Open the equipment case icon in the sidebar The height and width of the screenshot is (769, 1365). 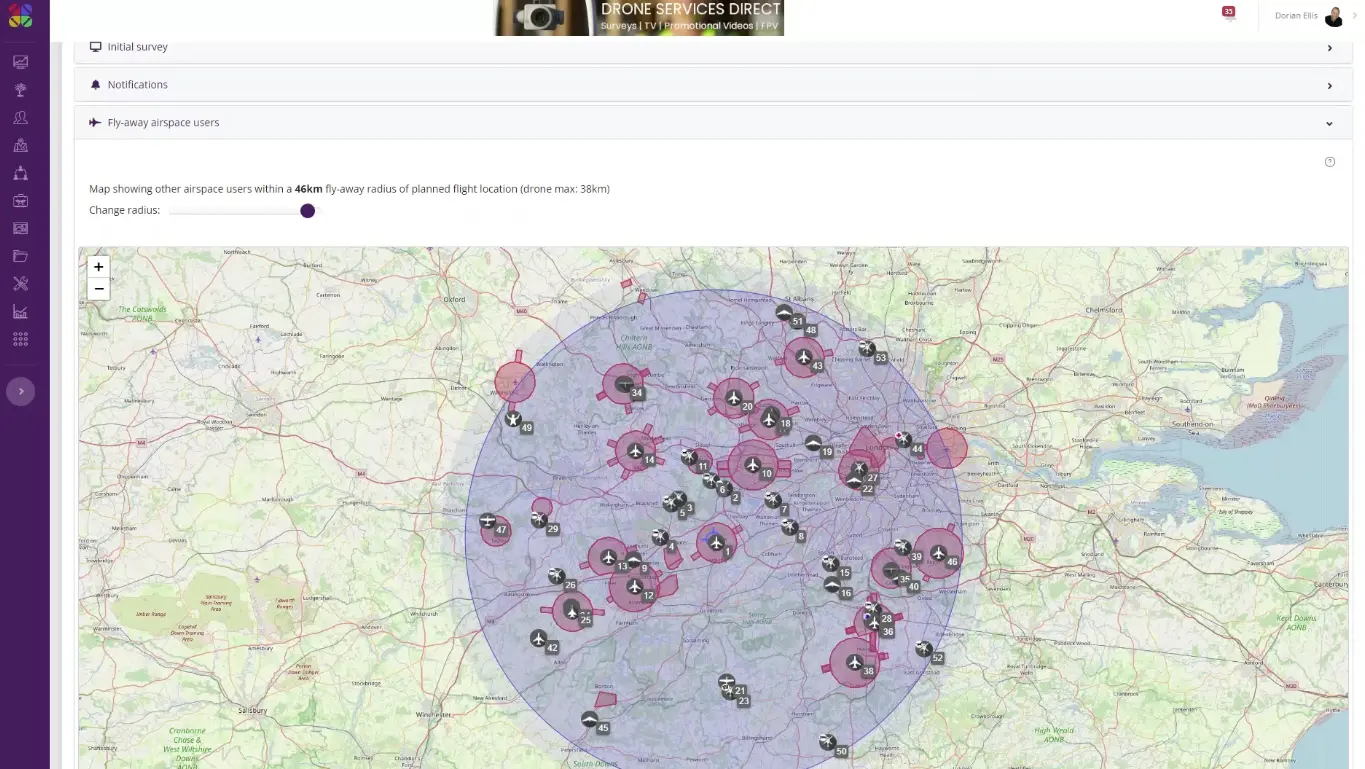[20, 200]
